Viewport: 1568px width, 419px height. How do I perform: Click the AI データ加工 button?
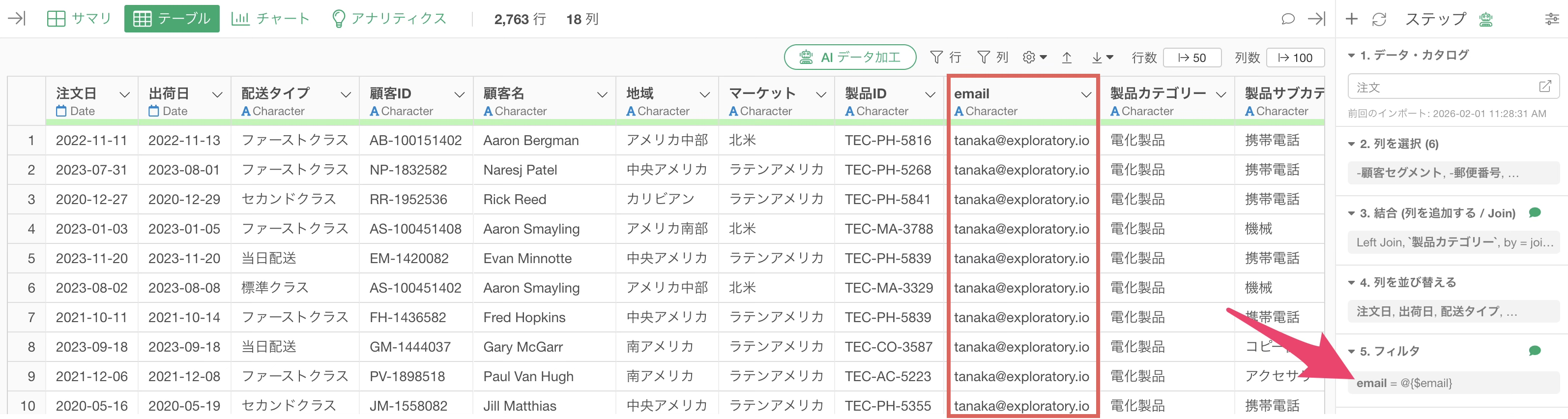[x=850, y=57]
